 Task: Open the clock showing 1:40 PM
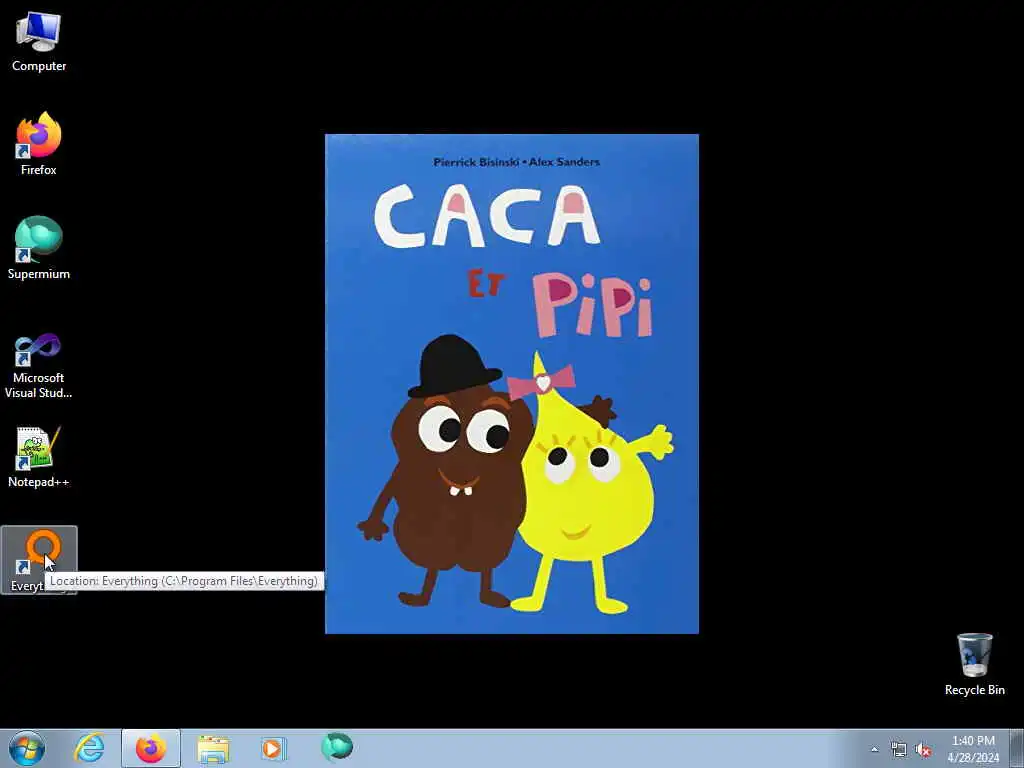pos(973,749)
